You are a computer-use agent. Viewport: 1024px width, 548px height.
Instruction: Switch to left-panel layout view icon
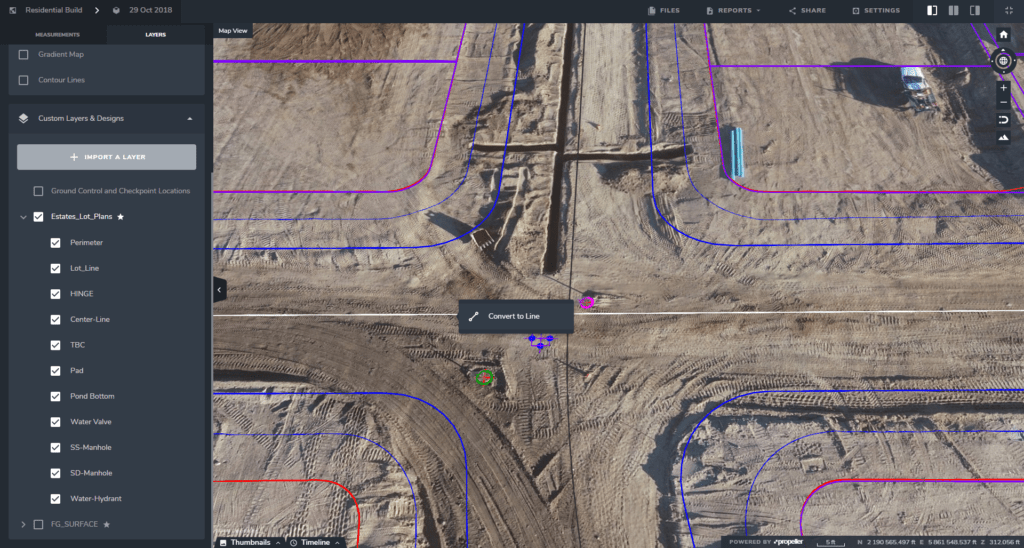click(x=932, y=10)
